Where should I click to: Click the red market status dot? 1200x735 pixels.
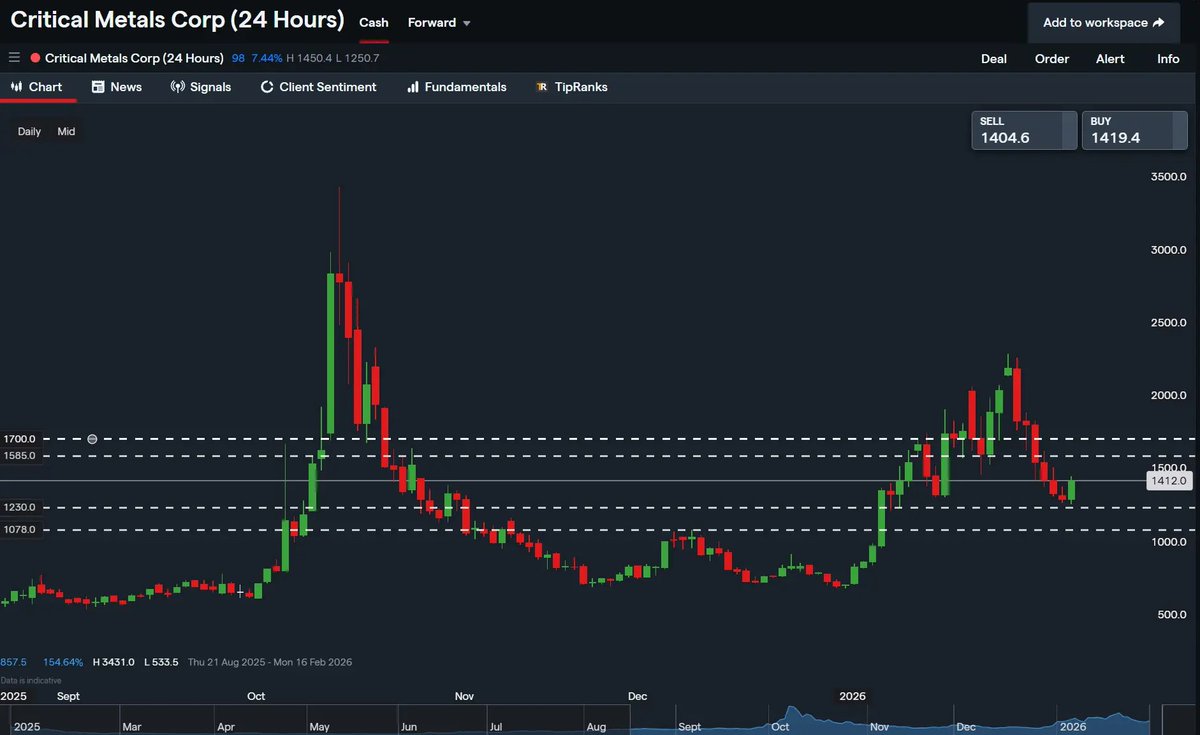click(35, 58)
